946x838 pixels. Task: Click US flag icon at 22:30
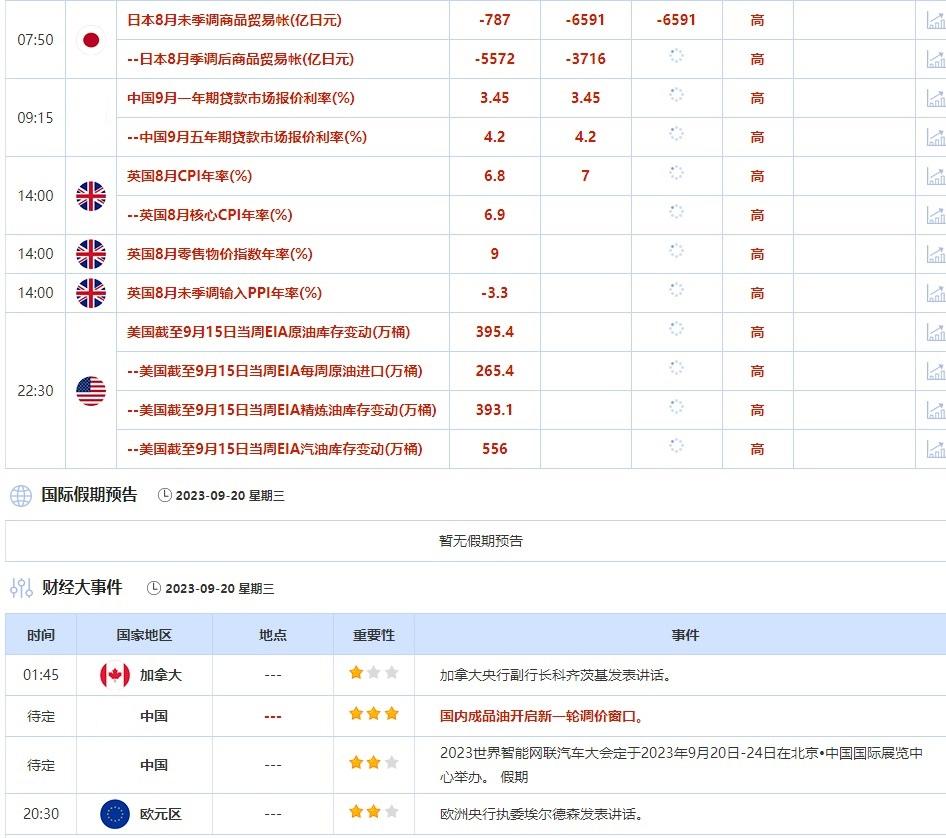point(91,391)
